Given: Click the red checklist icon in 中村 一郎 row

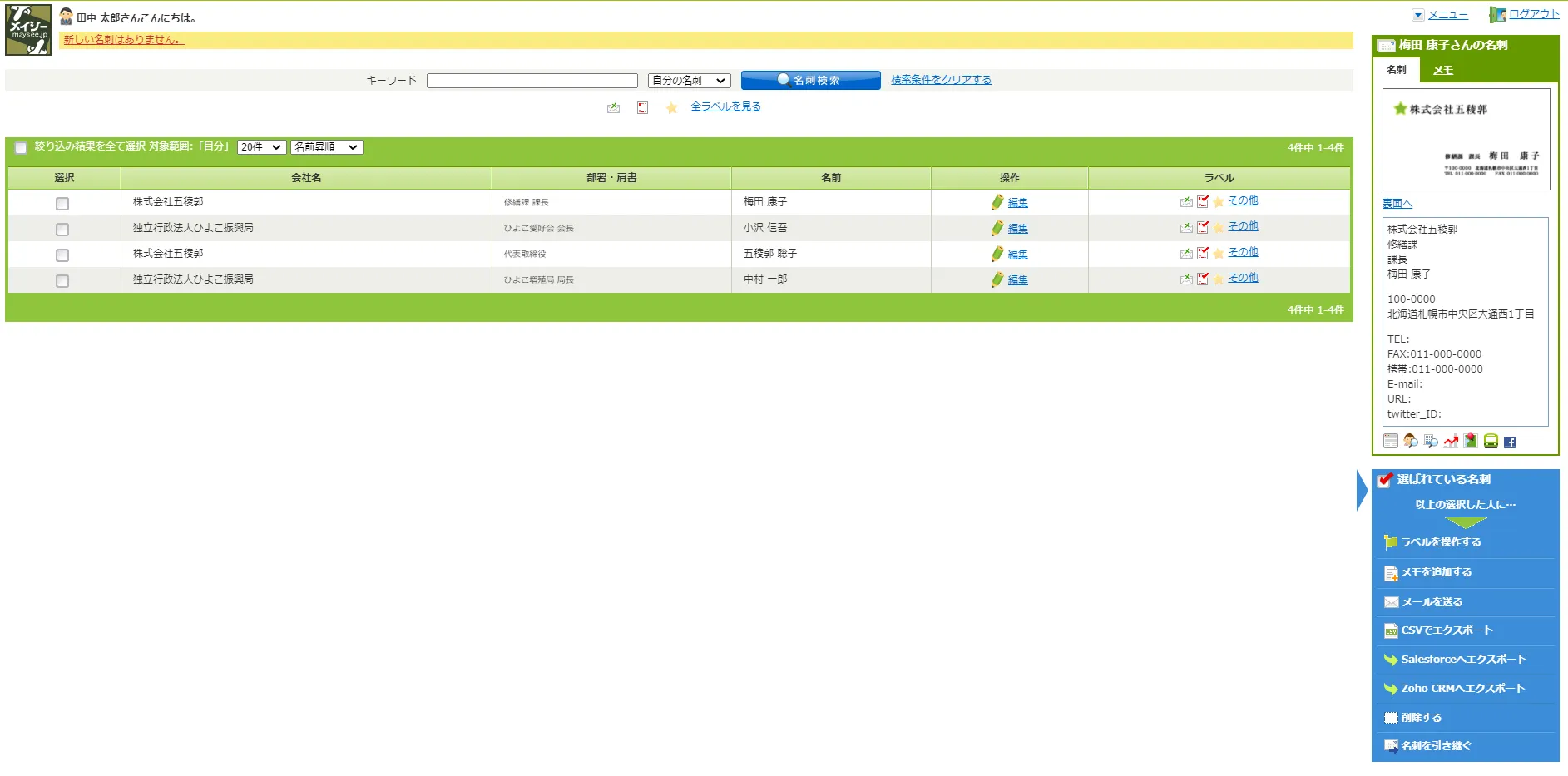Looking at the screenshot, I should click(x=1203, y=279).
